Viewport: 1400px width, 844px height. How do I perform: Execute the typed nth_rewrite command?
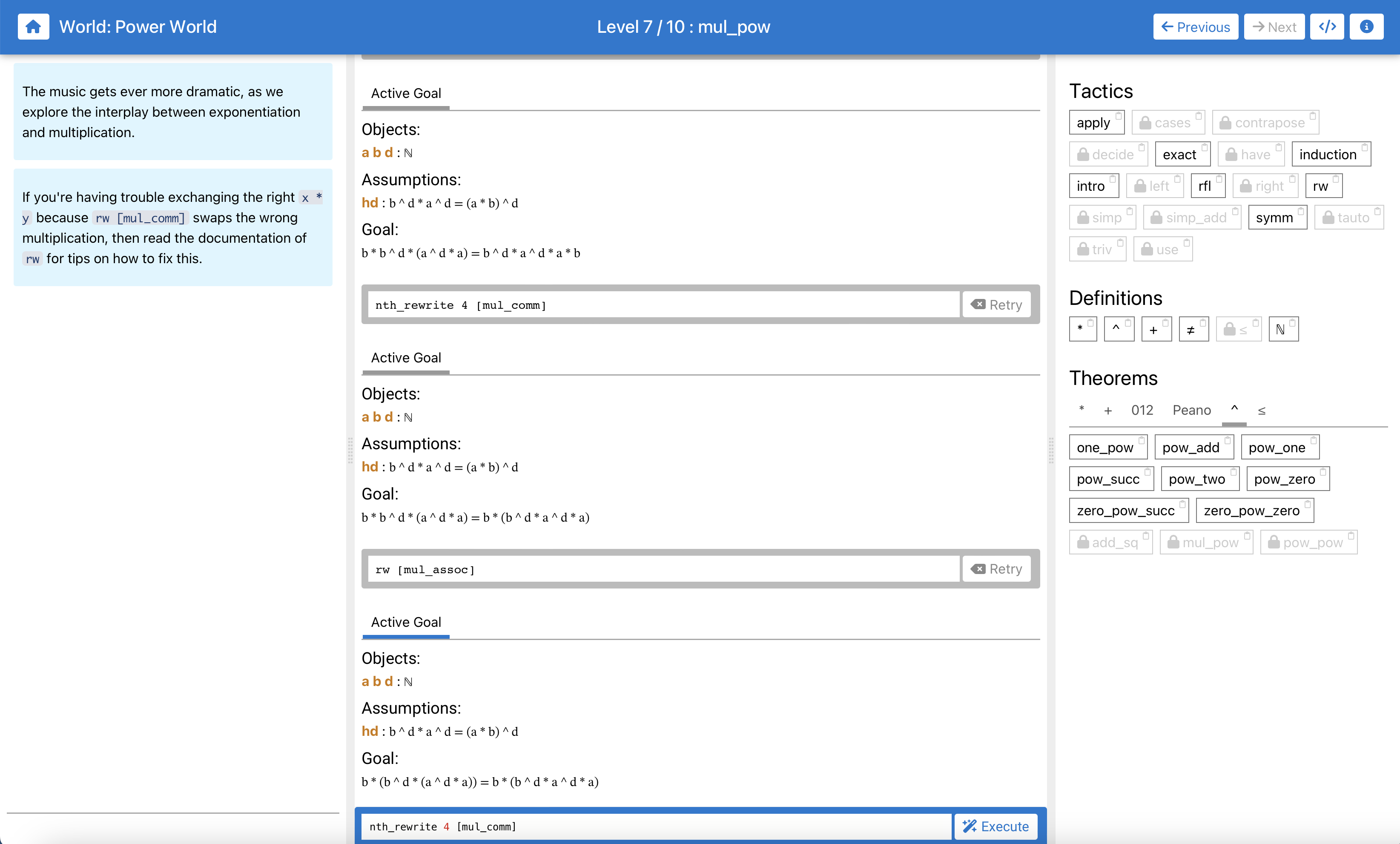click(x=995, y=827)
